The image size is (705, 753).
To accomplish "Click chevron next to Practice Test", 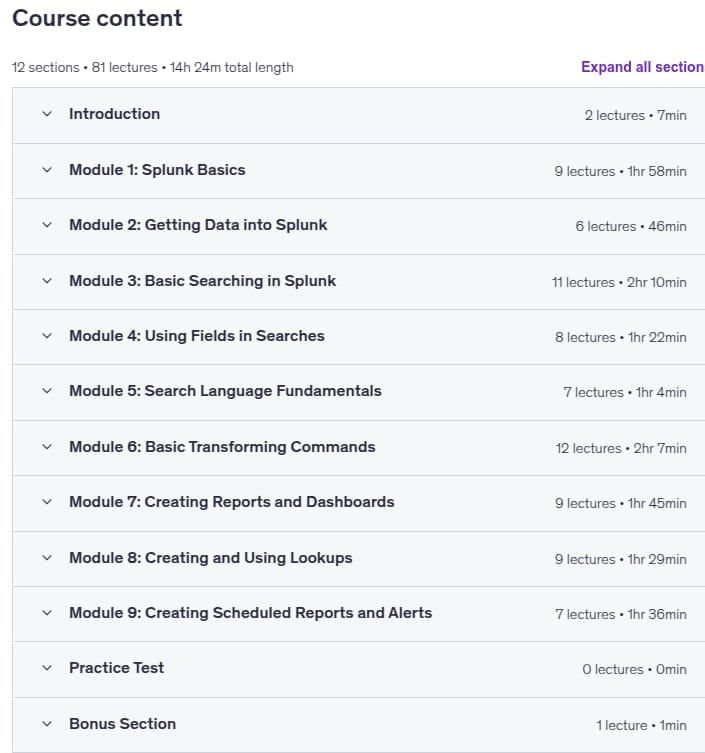I will coord(47,668).
